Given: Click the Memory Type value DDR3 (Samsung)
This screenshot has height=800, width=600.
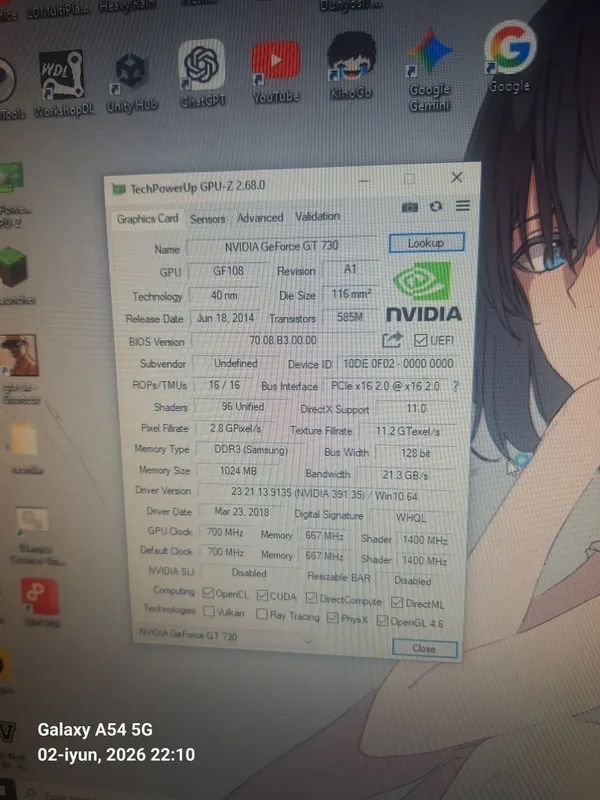Looking at the screenshot, I should 251,449.
